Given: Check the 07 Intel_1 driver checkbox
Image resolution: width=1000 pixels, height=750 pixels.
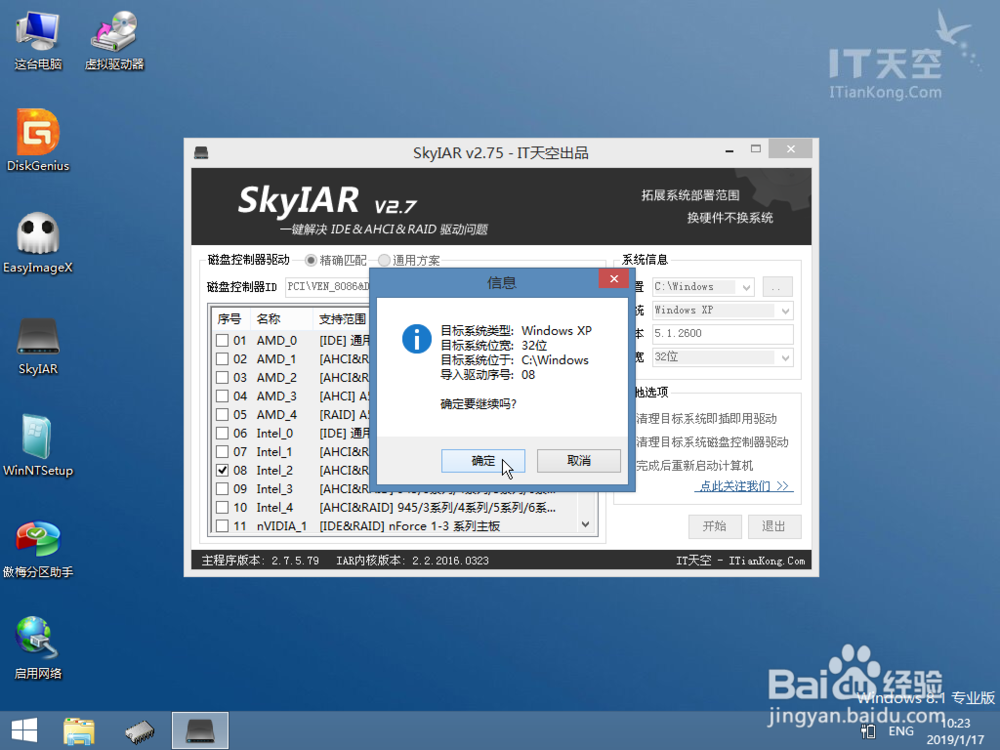Looking at the screenshot, I should [222, 452].
